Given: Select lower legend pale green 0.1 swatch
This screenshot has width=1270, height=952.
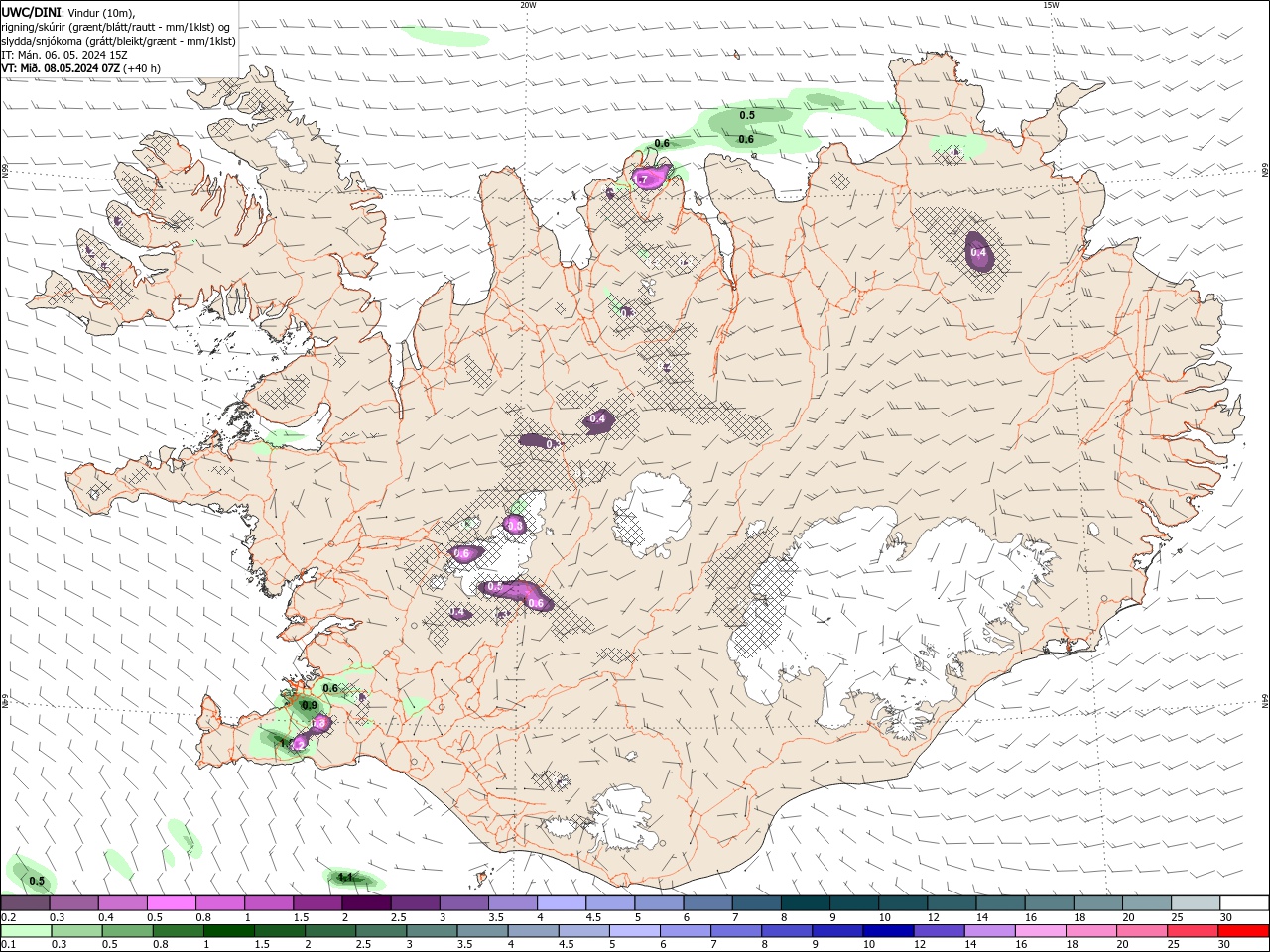Looking at the screenshot, I should (26, 931).
